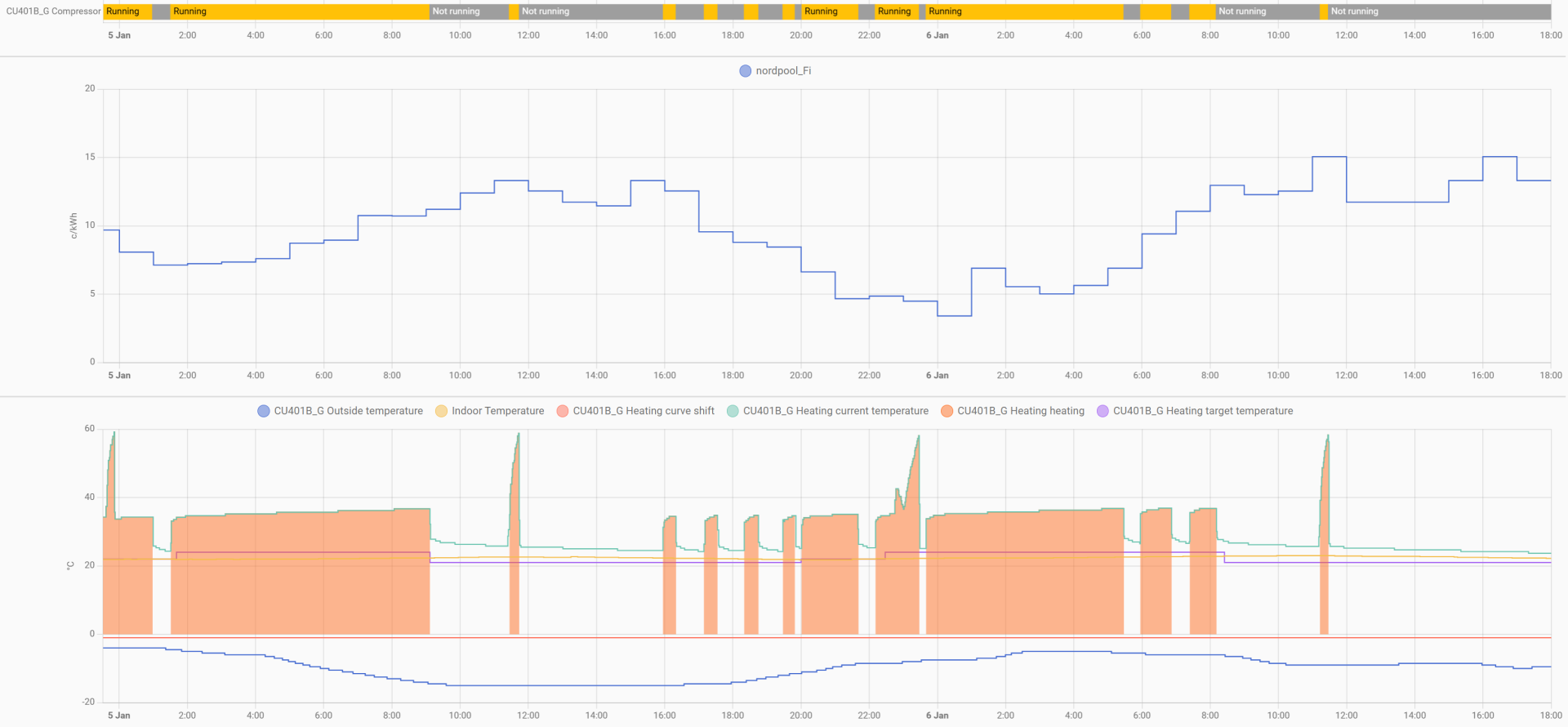Select the Not running segment starting at 12:00 on 5 Jan
The image size is (1568, 727).
pyautogui.click(x=590, y=11)
